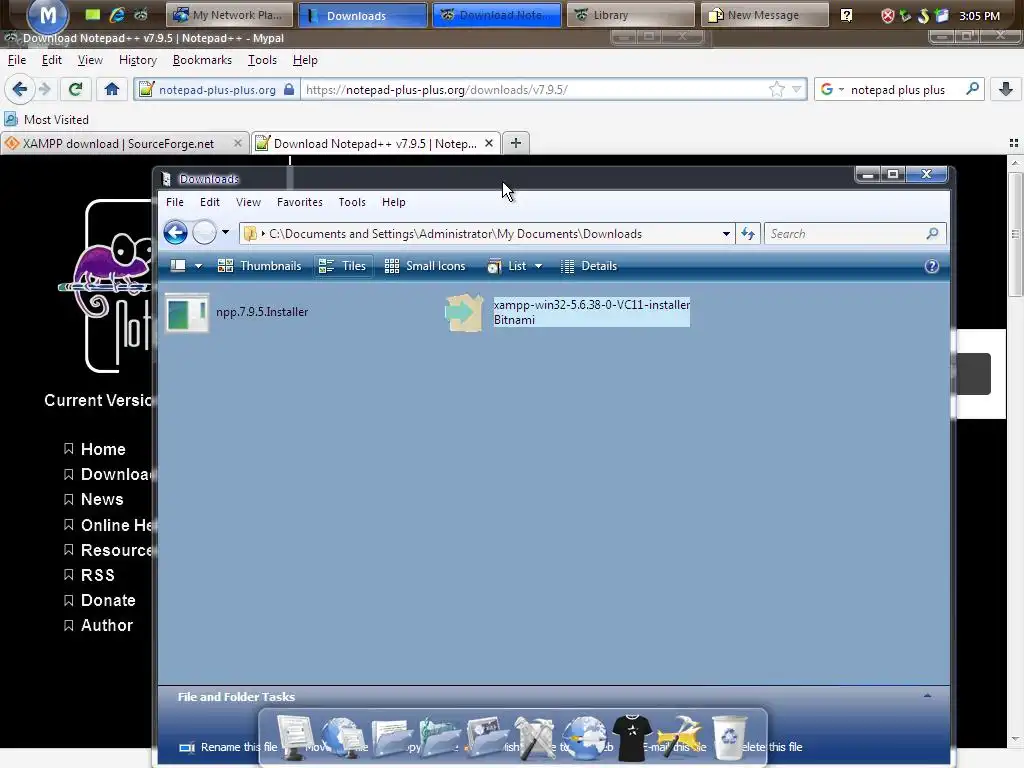Screen dimensions: 1024x768
Task: Refresh the Downloads folder view
Action: (748, 234)
